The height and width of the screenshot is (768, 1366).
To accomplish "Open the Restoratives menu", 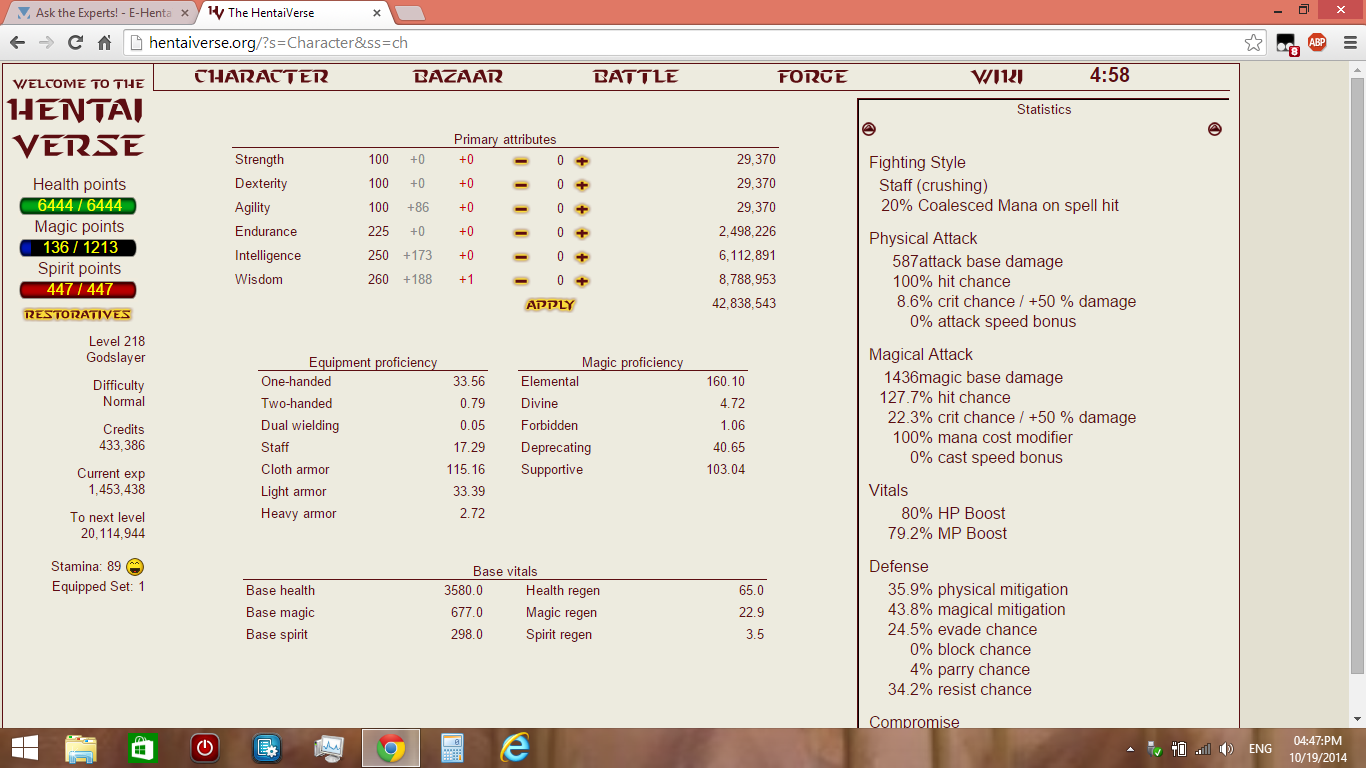I will click(x=78, y=314).
